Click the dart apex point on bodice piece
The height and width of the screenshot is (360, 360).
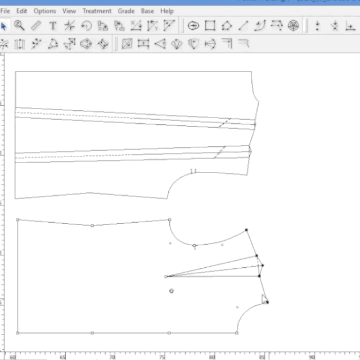166,276
